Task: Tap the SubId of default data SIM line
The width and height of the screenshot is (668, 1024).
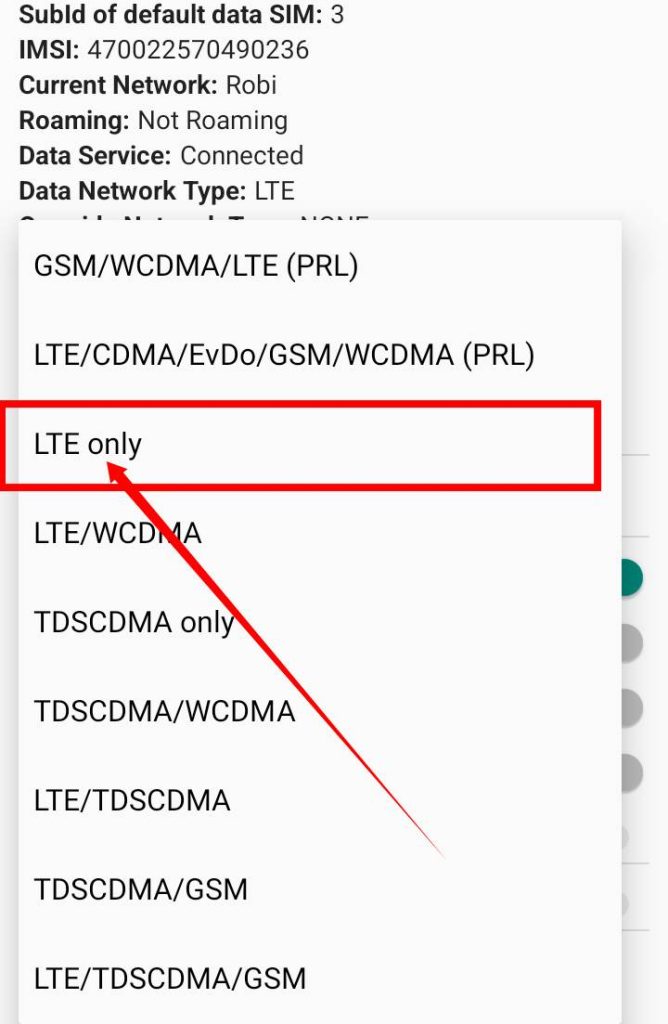Action: pyautogui.click(x=182, y=15)
